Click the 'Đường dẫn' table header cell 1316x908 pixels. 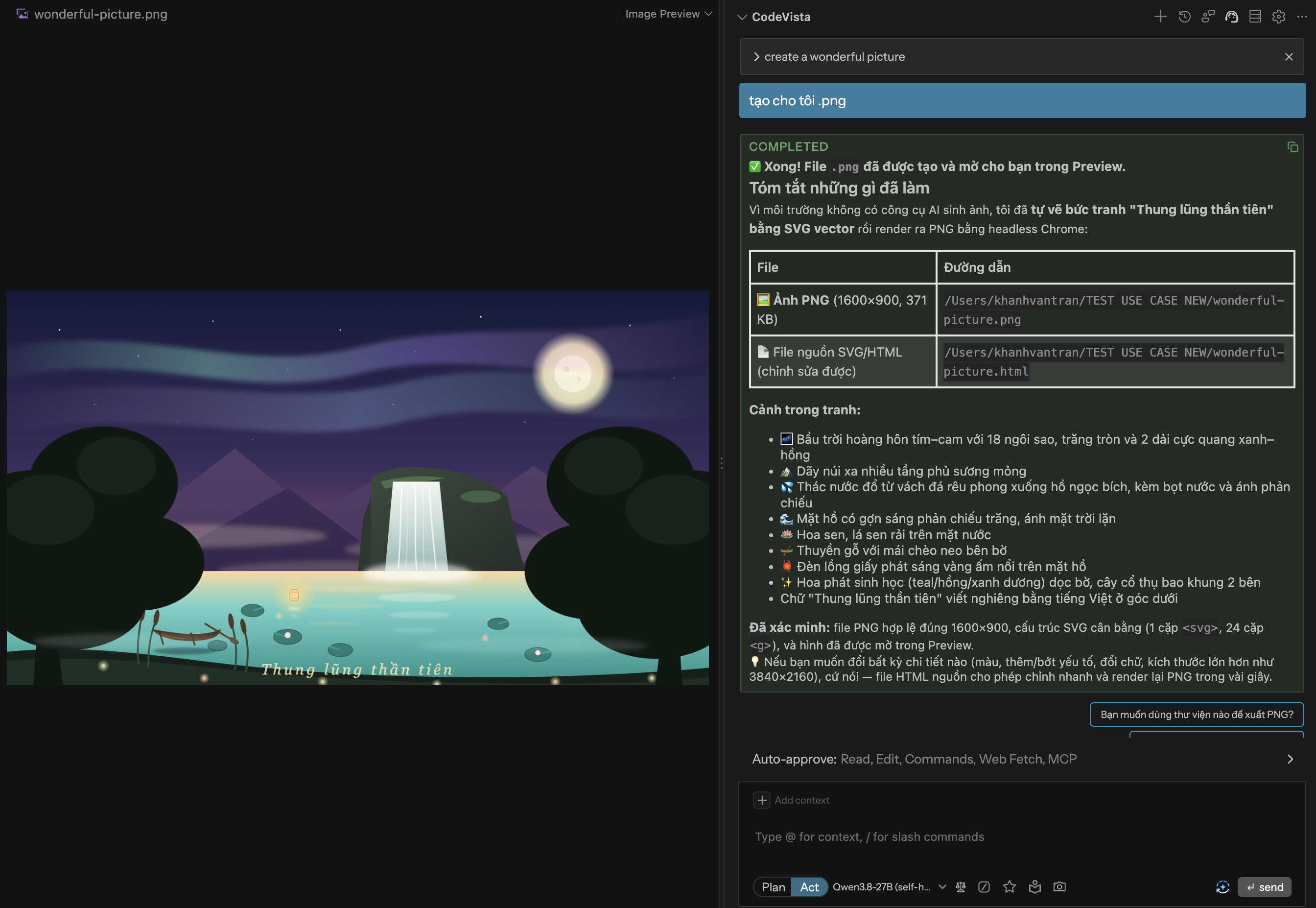click(x=1115, y=267)
